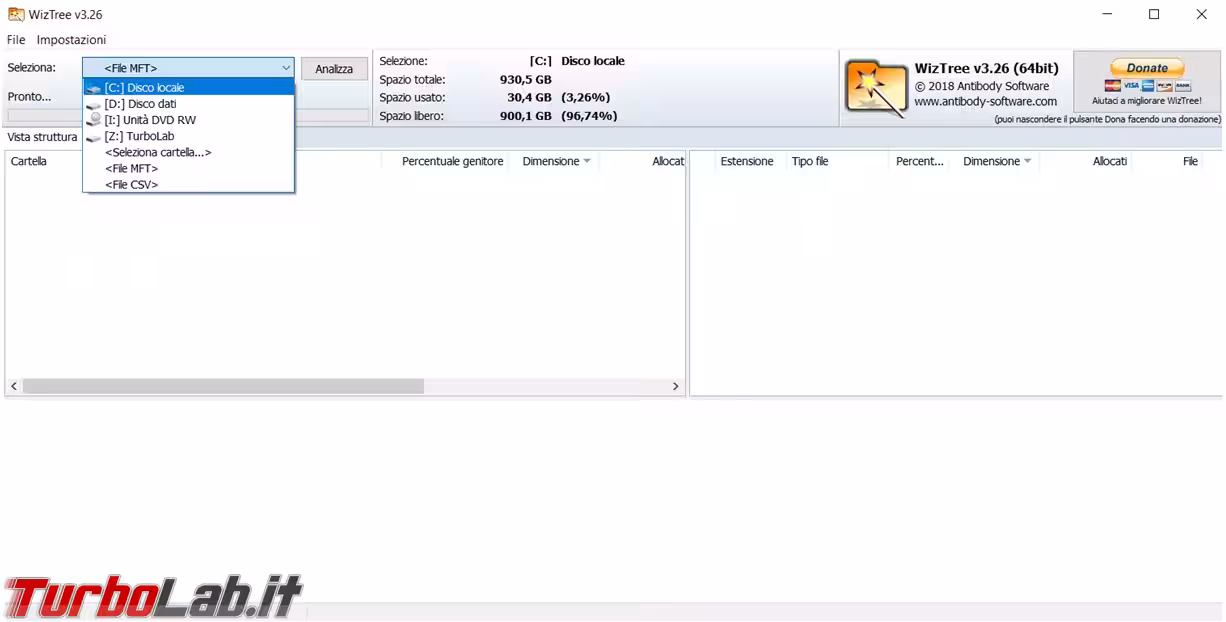Open the Impostazioni menu
This screenshot has width=1226, height=622.
click(x=71, y=40)
